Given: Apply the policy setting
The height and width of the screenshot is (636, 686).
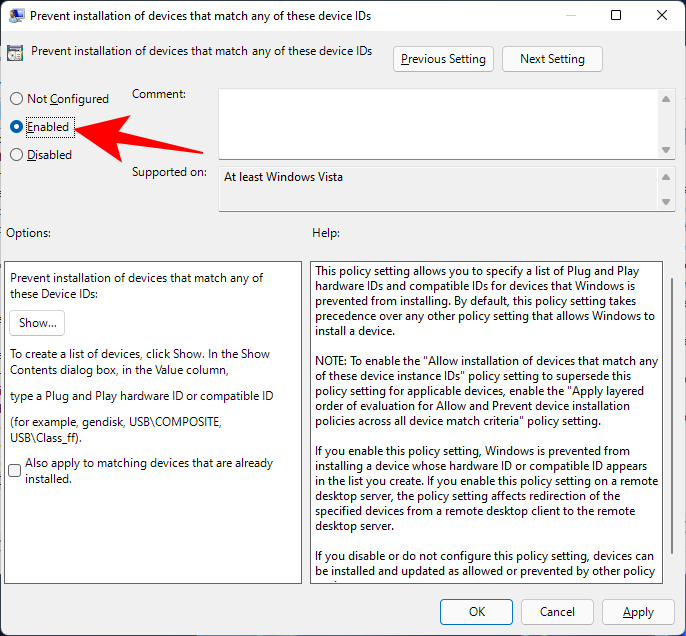Looking at the screenshot, I should click(x=638, y=612).
